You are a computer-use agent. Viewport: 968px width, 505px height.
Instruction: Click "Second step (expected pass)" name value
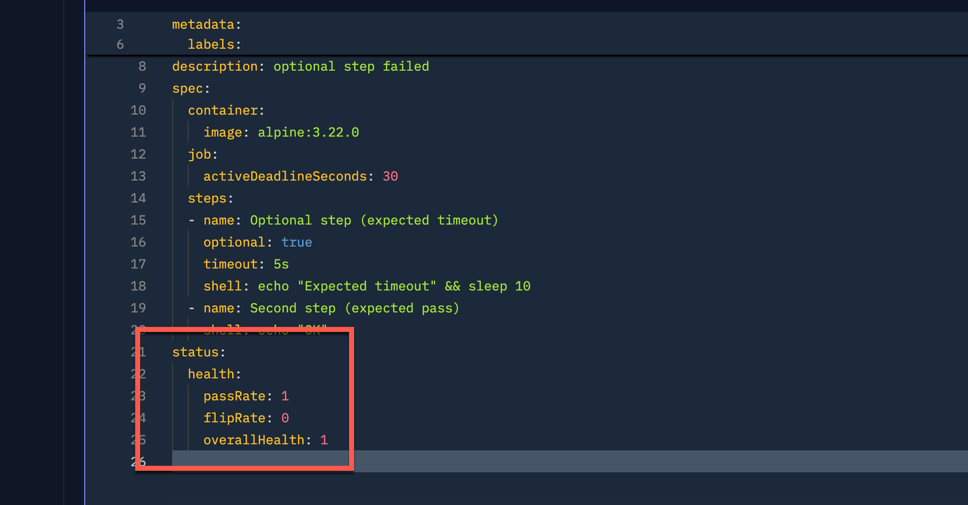[x=354, y=308]
